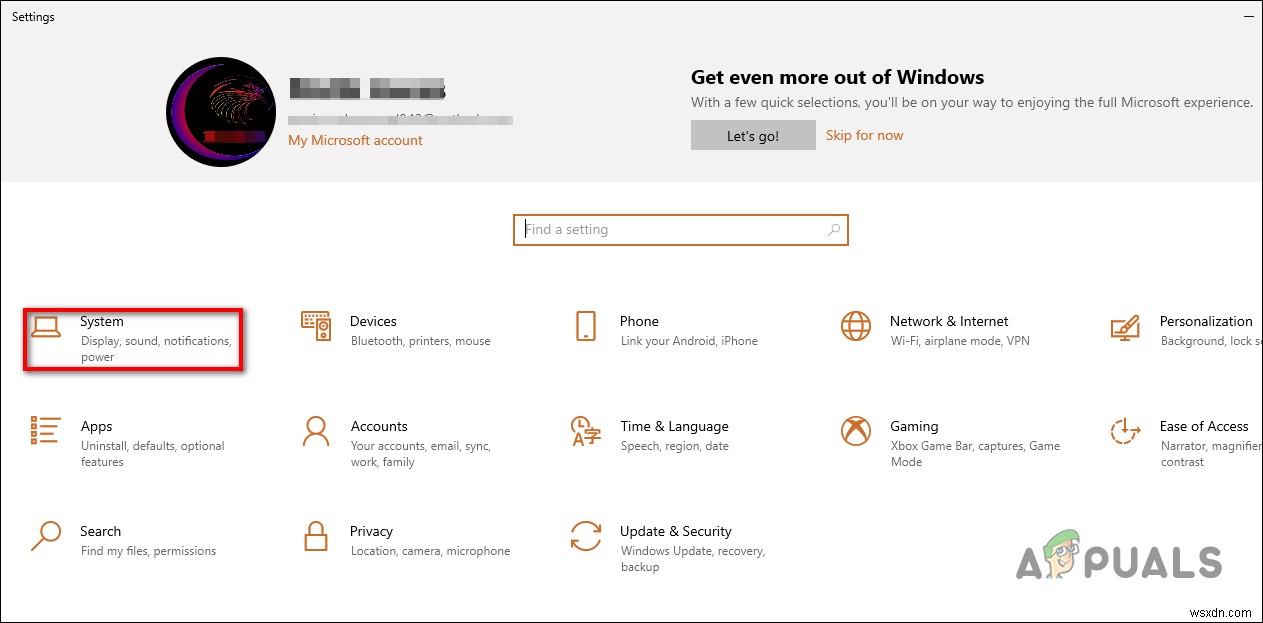Screen dimensions: 1263x623
Task: Click 'Speech, region, date' description
Action: click(x=675, y=446)
